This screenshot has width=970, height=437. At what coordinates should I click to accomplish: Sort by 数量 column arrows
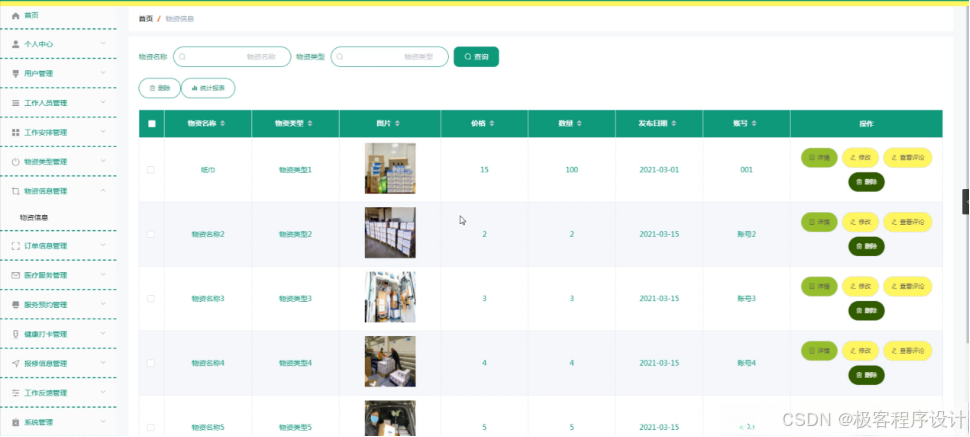579,124
